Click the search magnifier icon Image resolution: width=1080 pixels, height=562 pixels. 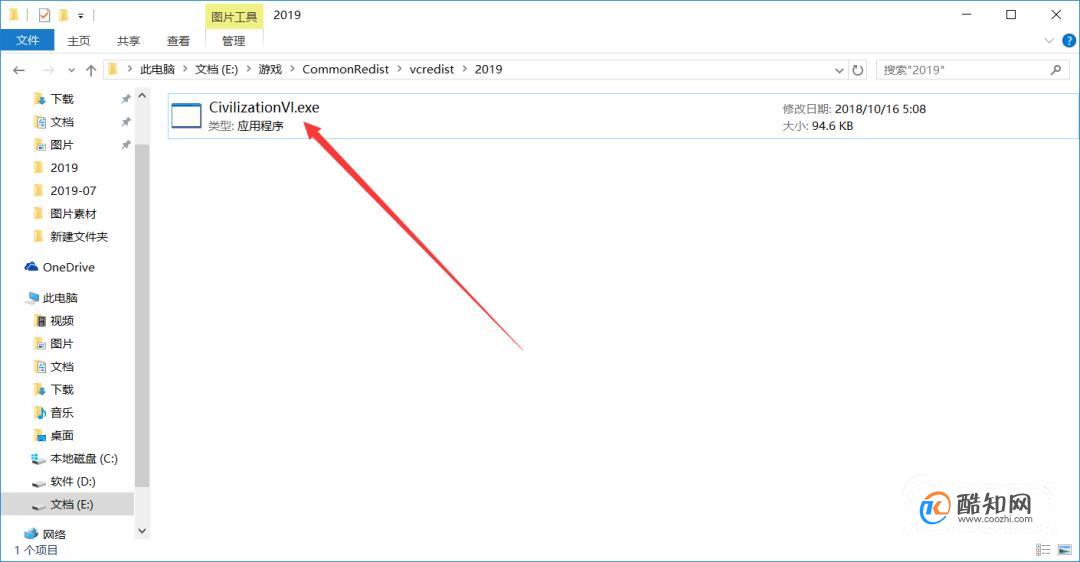pos(1056,70)
